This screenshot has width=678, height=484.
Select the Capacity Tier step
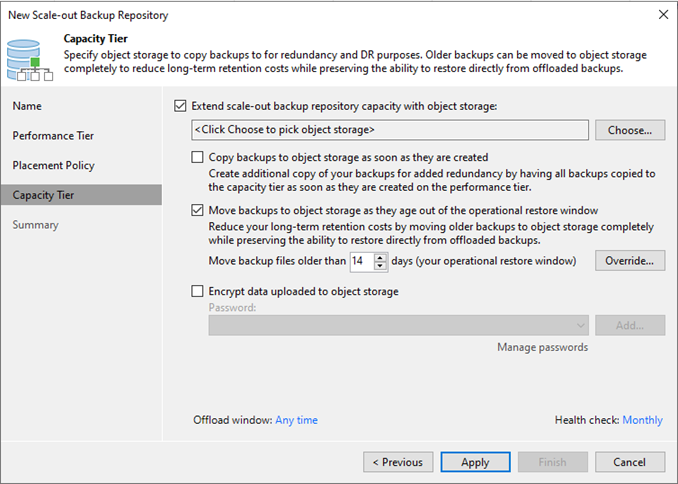click(x=81, y=195)
